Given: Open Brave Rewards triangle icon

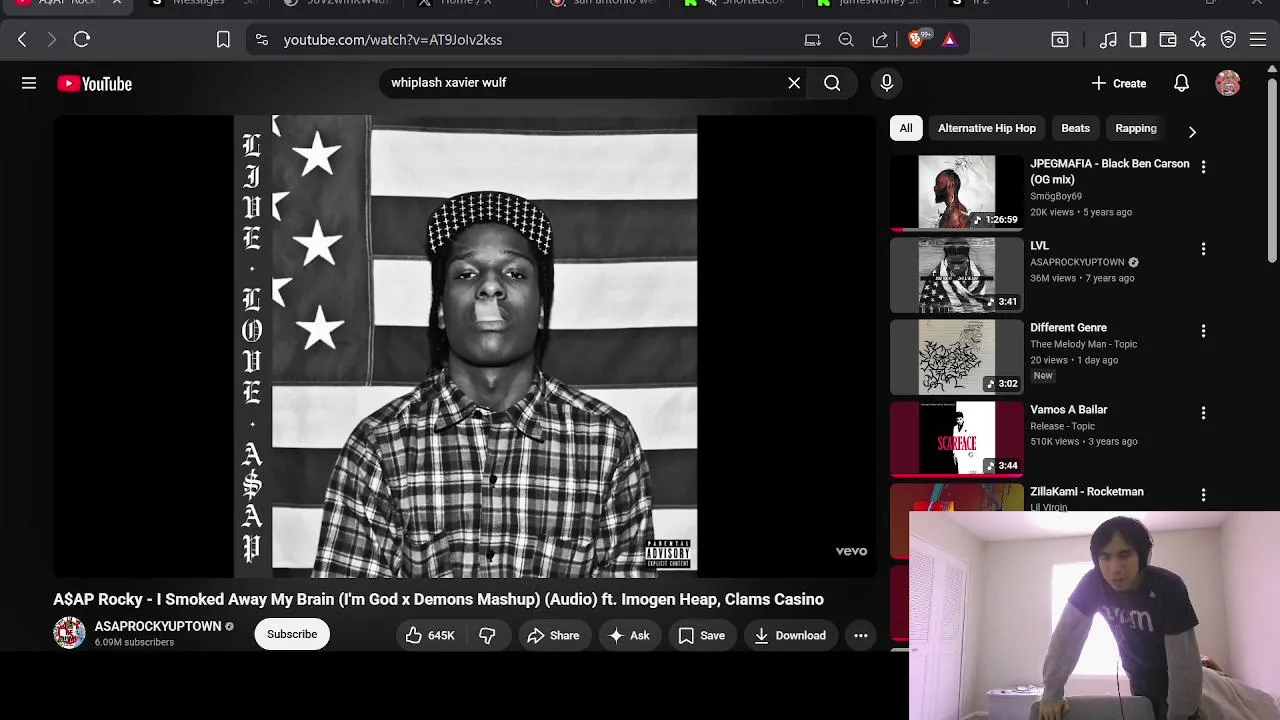Looking at the screenshot, I should click(x=950, y=40).
